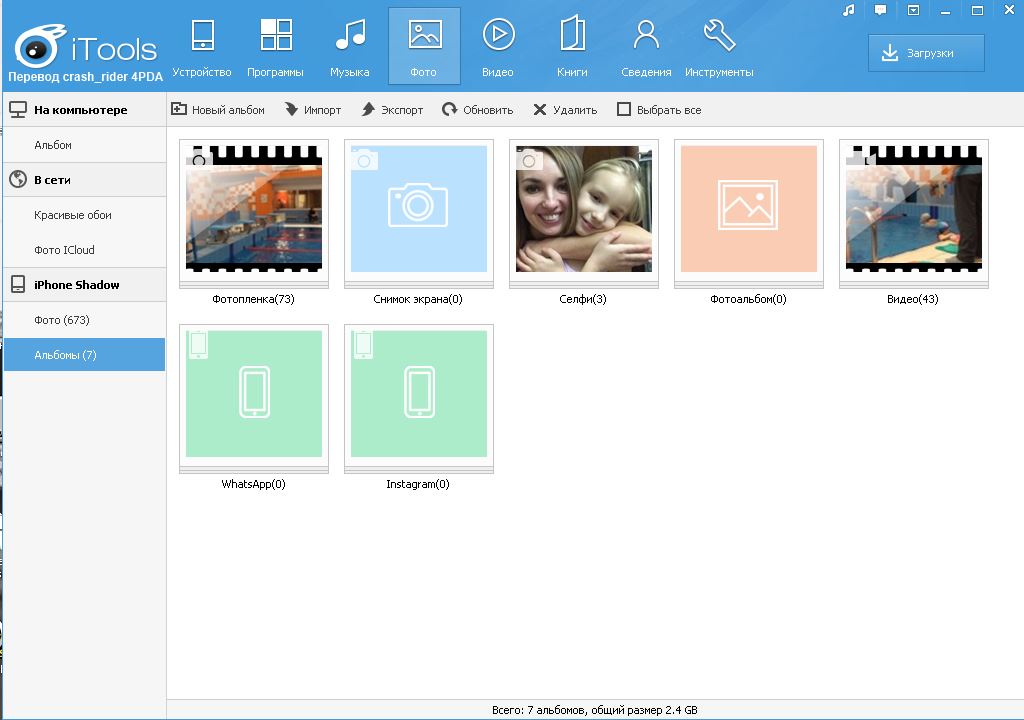Open the Видео section
This screenshot has width=1024, height=720.
pos(498,47)
